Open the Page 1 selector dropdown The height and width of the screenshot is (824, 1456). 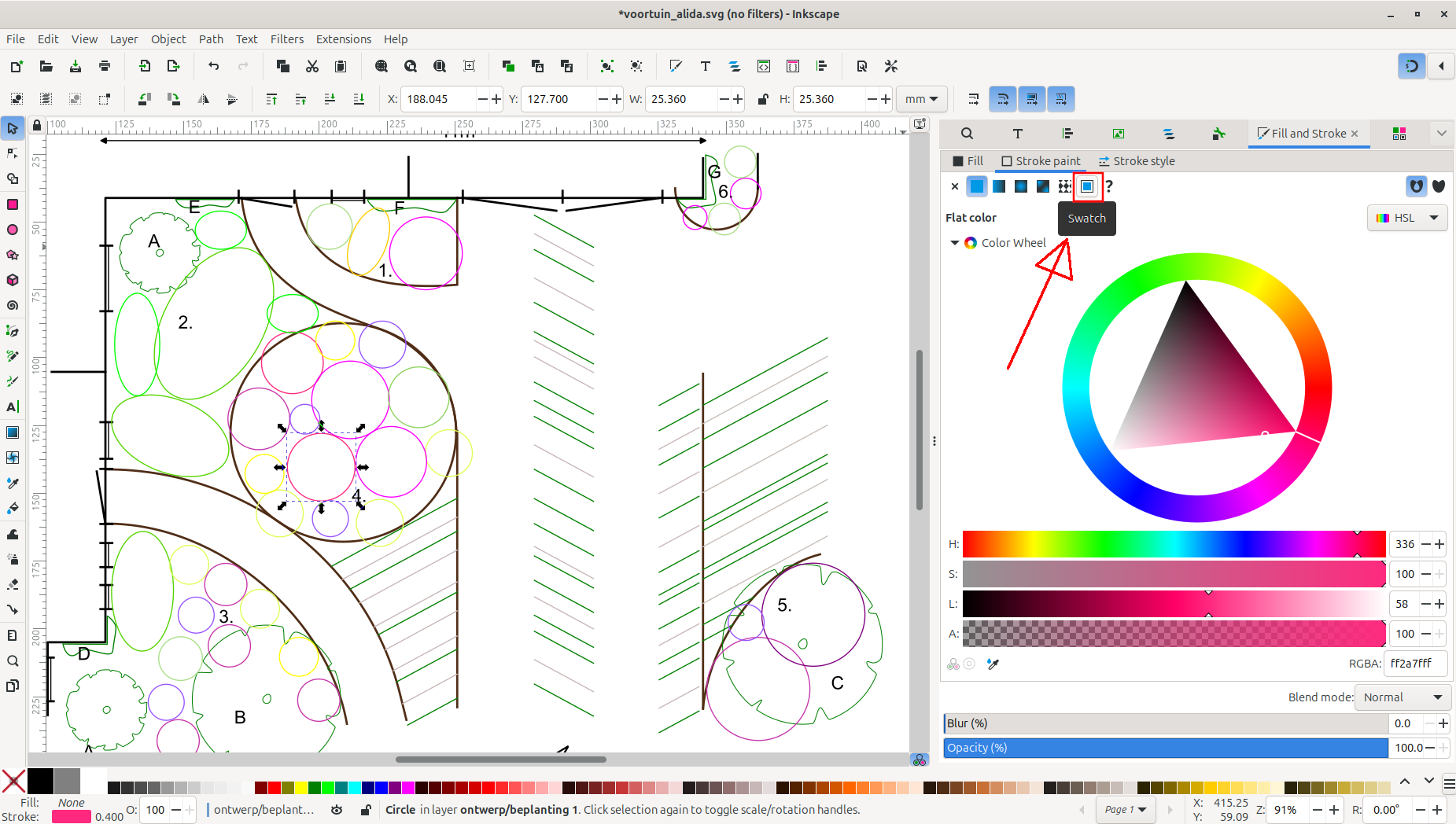tap(1125, 810)
